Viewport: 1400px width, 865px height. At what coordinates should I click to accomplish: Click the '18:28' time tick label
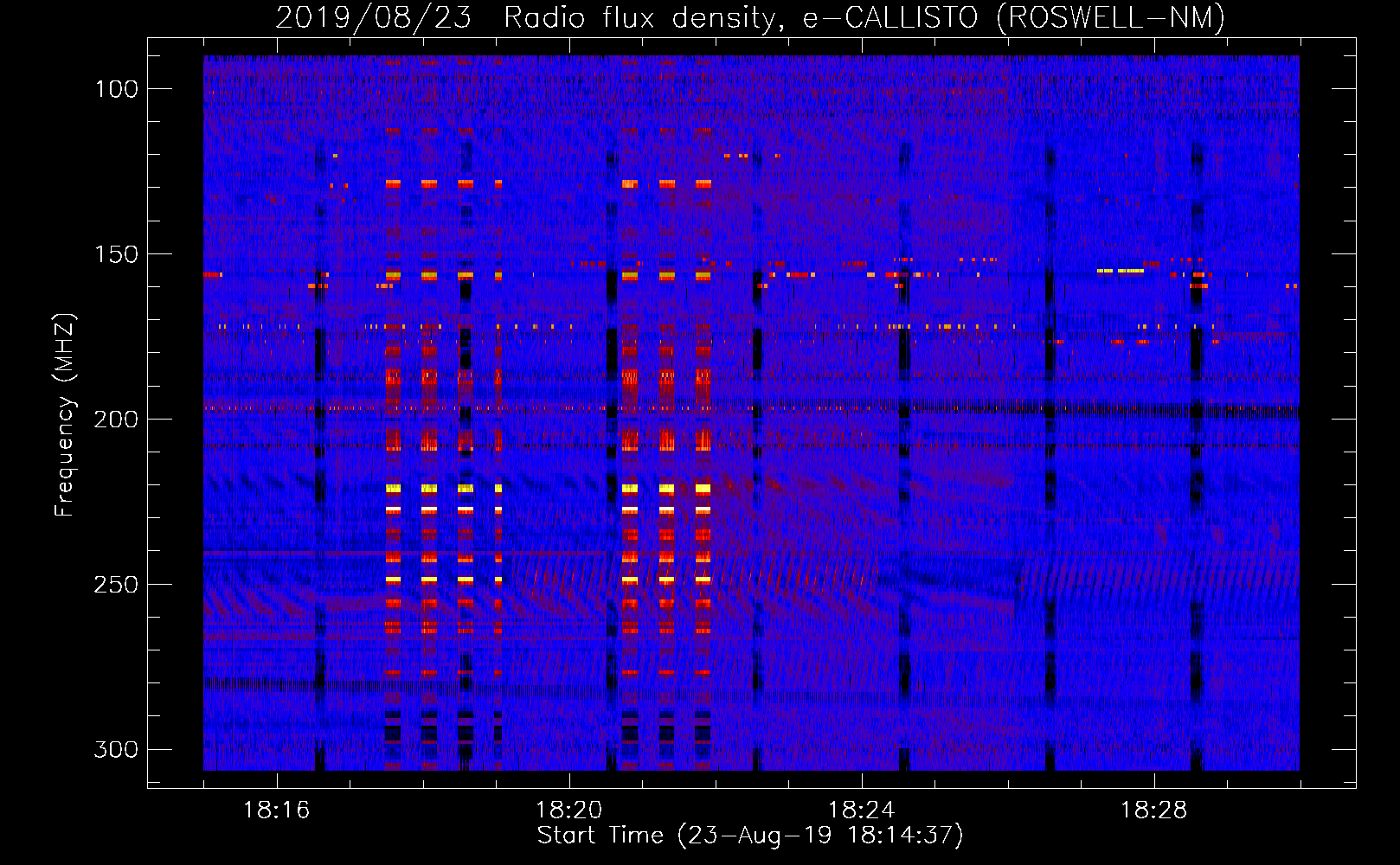[x=1153, y=811]
